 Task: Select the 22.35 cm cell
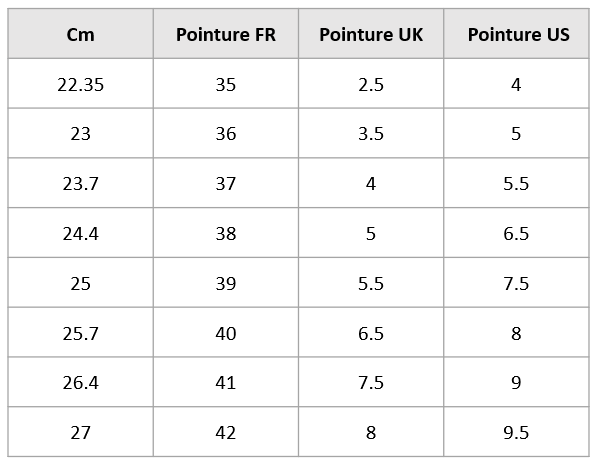pyautogui.click(x=80, y=84)
